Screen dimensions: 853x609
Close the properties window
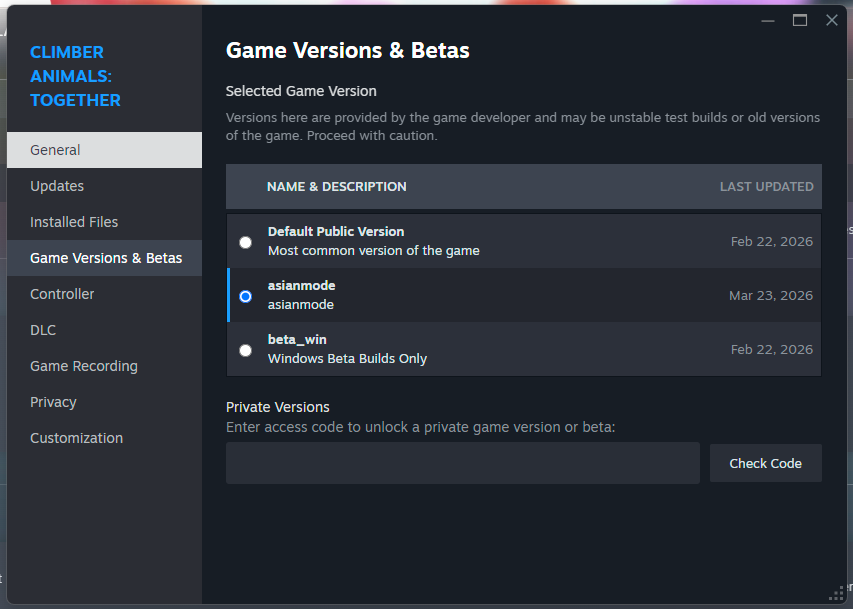pyautogui.click(x=831, y=20)
